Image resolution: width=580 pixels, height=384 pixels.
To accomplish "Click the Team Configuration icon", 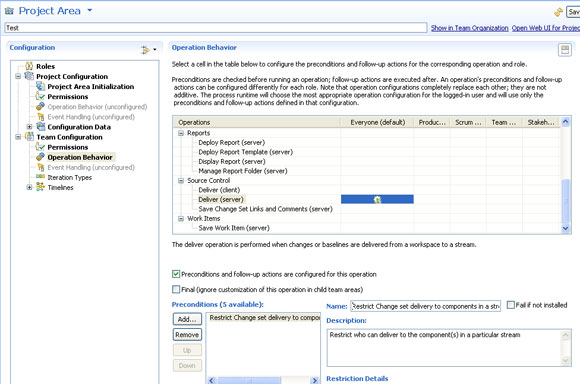I will (x=29, y=137).
